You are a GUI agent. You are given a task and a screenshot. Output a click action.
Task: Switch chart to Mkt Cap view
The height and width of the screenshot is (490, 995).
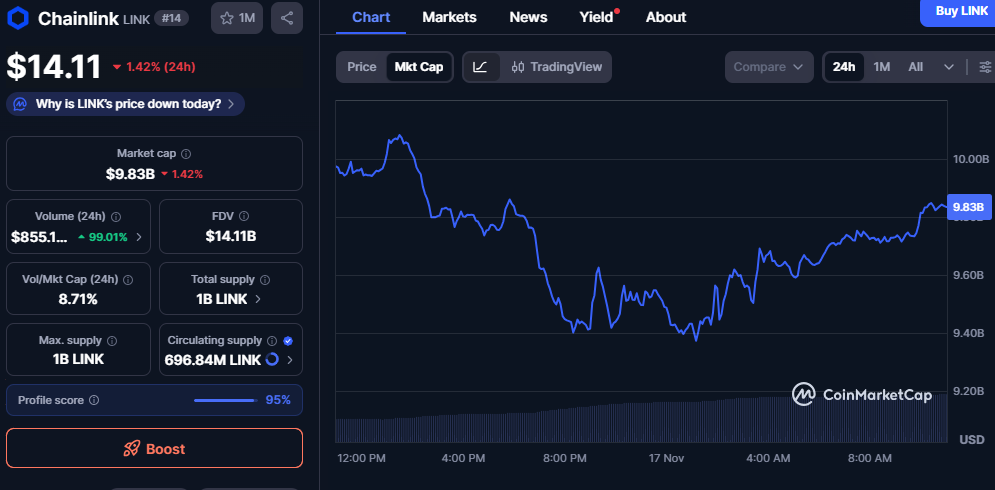(419, 67)
